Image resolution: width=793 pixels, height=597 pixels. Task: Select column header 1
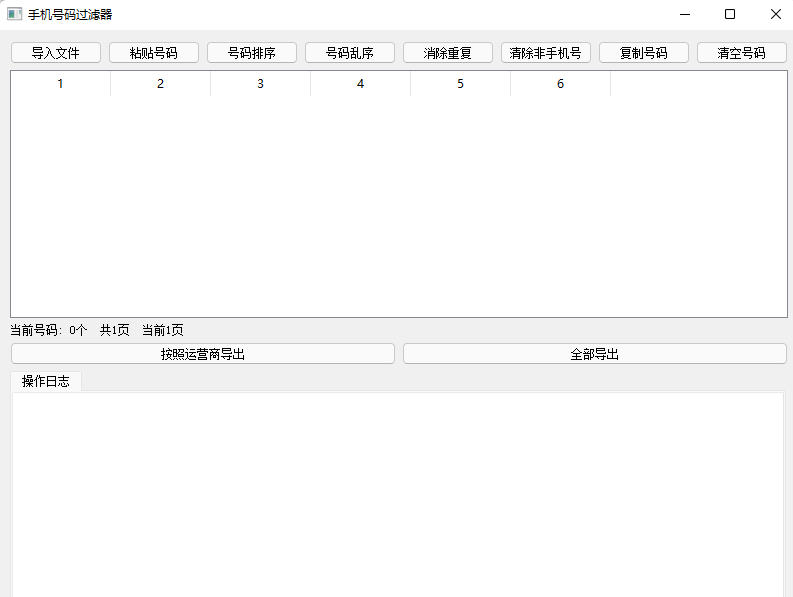[x=60, y=84]
